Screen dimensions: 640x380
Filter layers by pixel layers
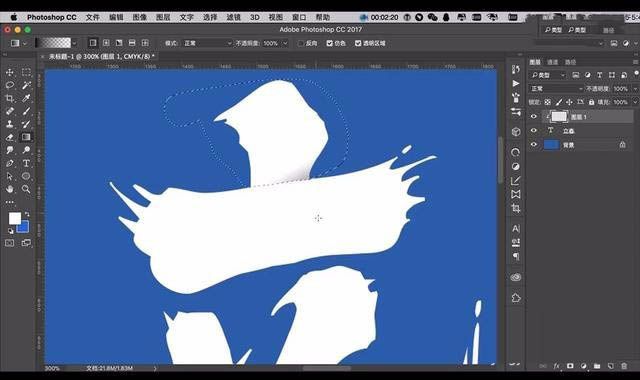pyautogui.click(x=576, y=75)
